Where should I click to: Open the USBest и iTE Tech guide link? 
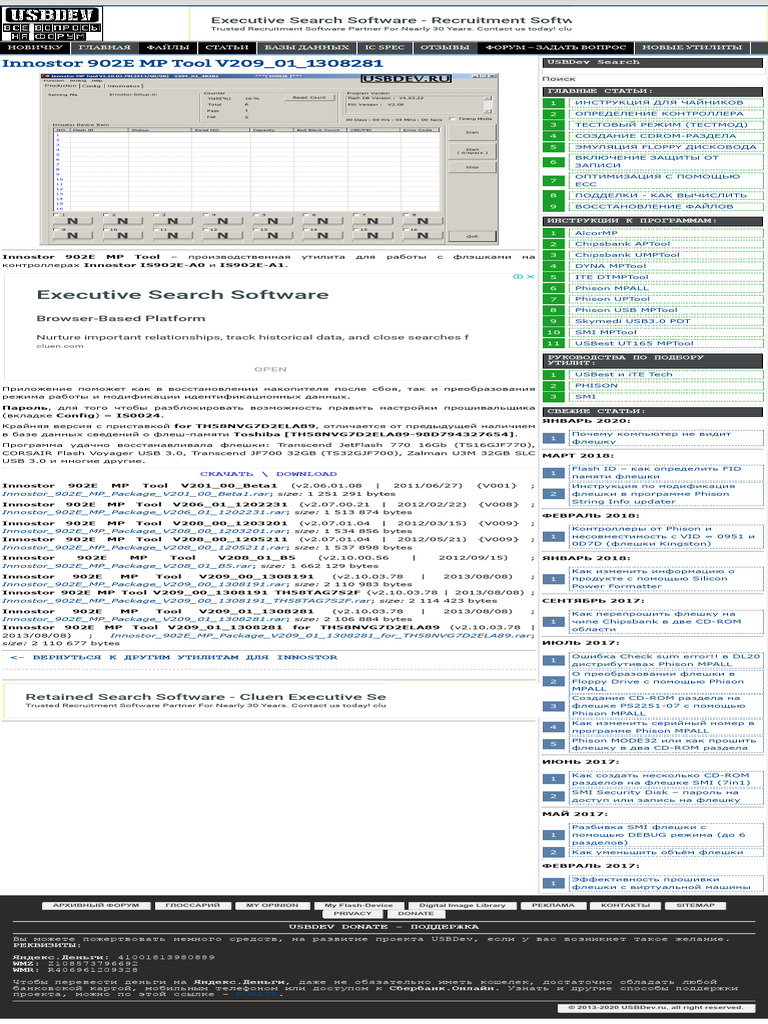[x=623, y=375]
